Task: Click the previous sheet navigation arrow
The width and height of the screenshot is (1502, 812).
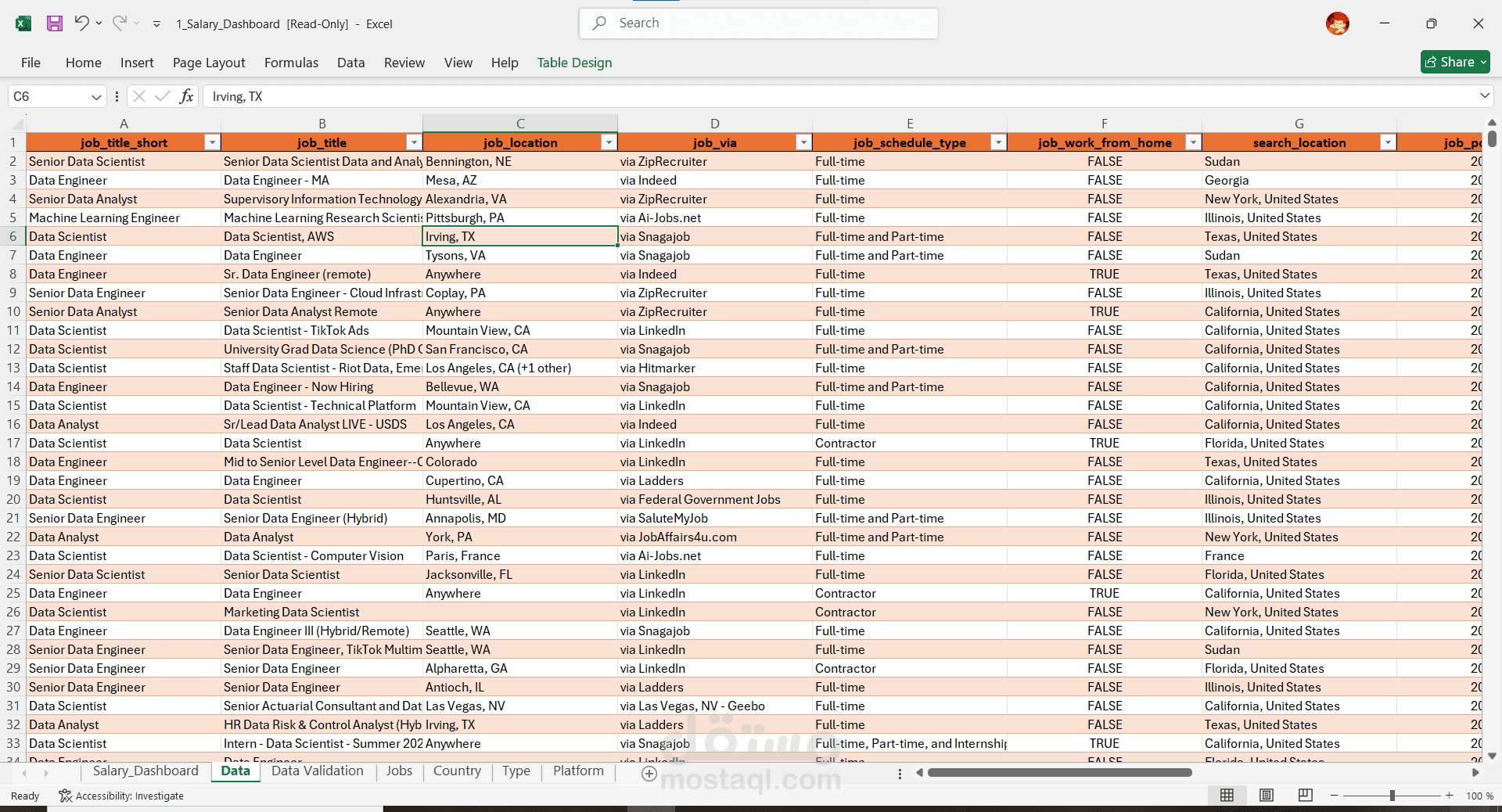Action: (x=24, y=773)
